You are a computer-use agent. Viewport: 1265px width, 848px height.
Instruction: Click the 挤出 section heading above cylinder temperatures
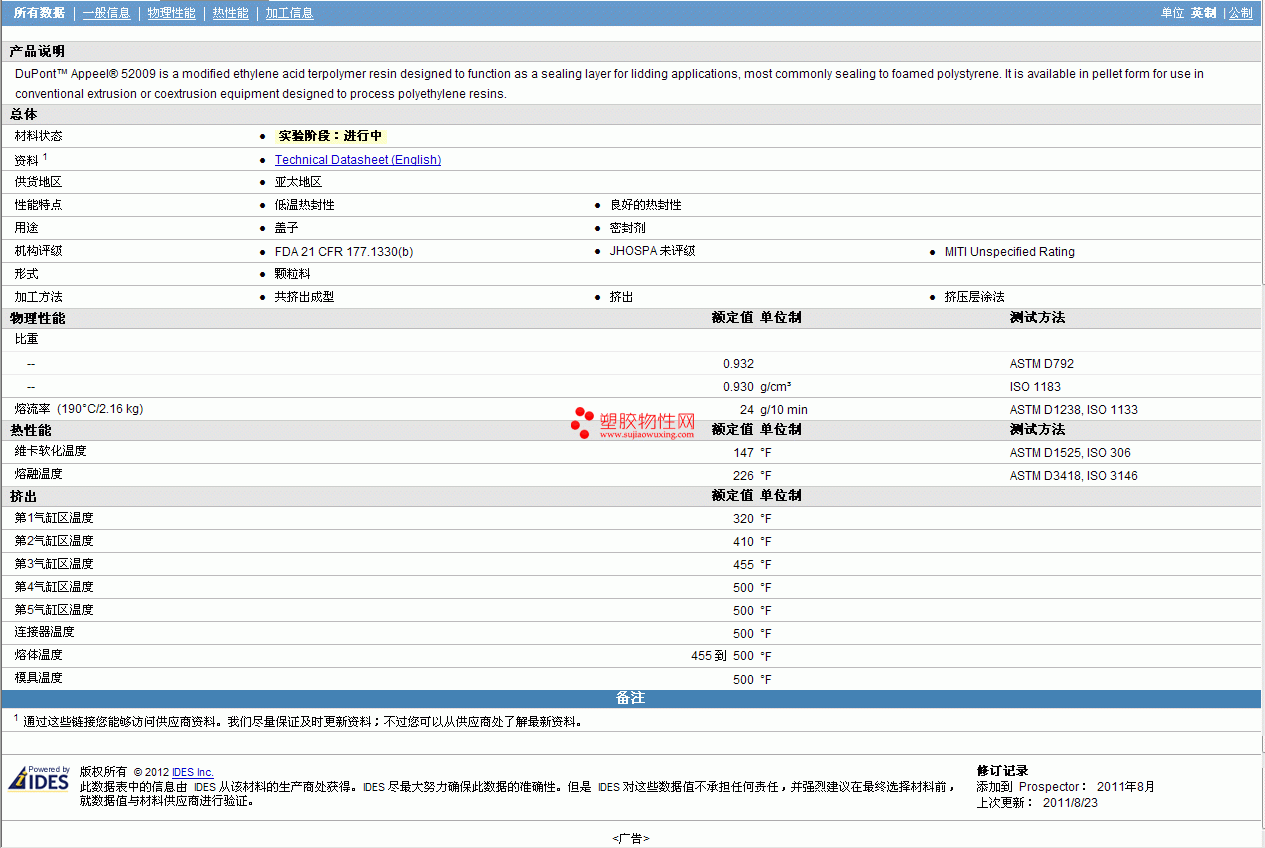pyautogui.click(x=24, y=496)
